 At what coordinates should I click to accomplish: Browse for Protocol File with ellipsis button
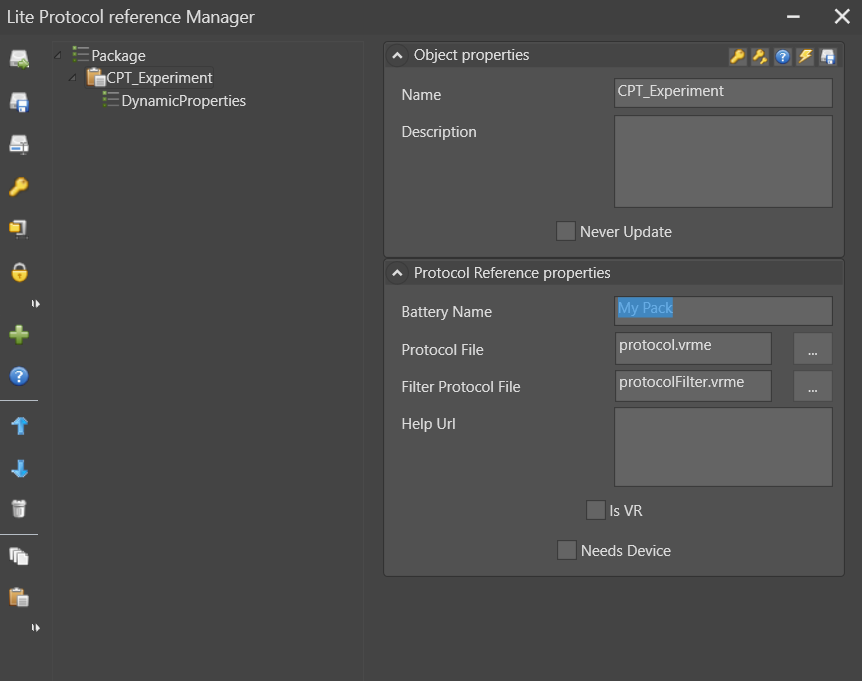812,349
